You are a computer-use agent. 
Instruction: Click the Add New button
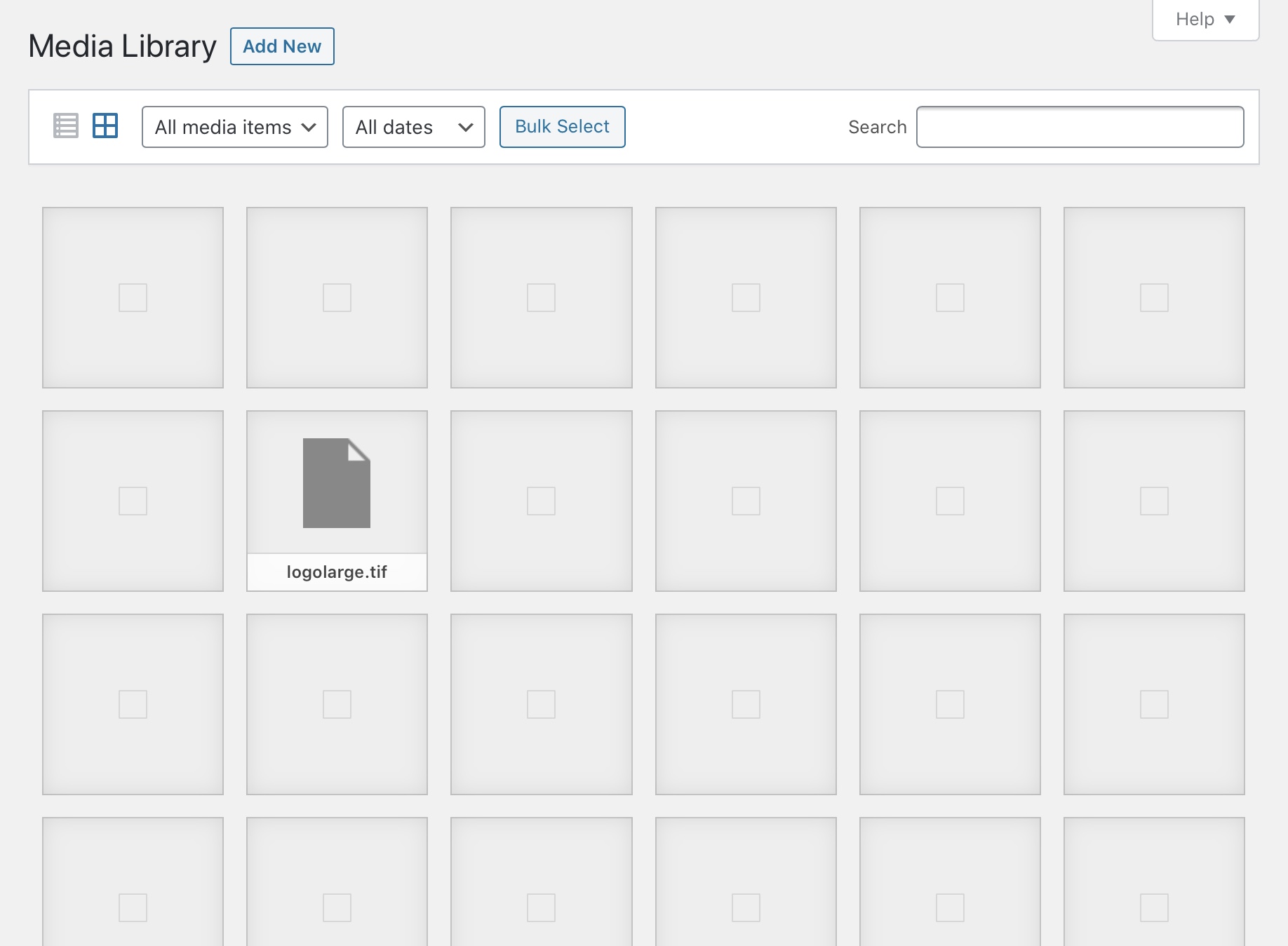tap(282, 46)
